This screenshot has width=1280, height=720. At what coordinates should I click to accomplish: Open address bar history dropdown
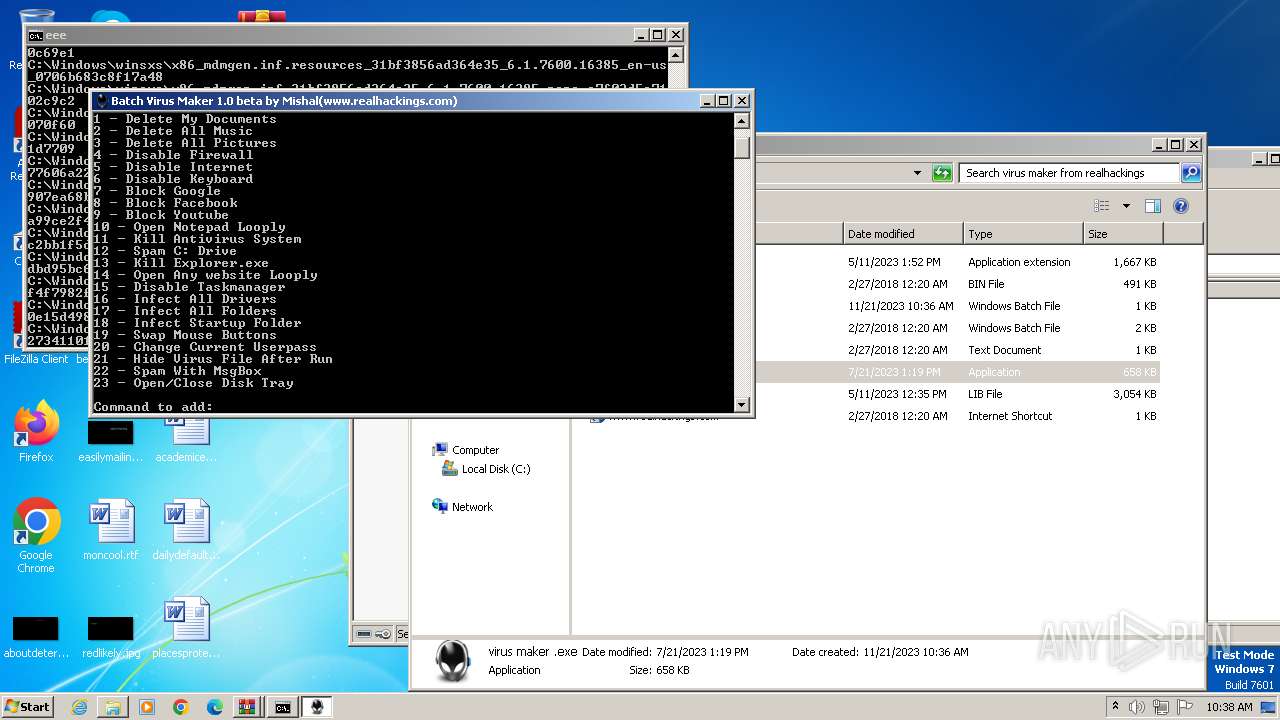(x=917, y=173)
